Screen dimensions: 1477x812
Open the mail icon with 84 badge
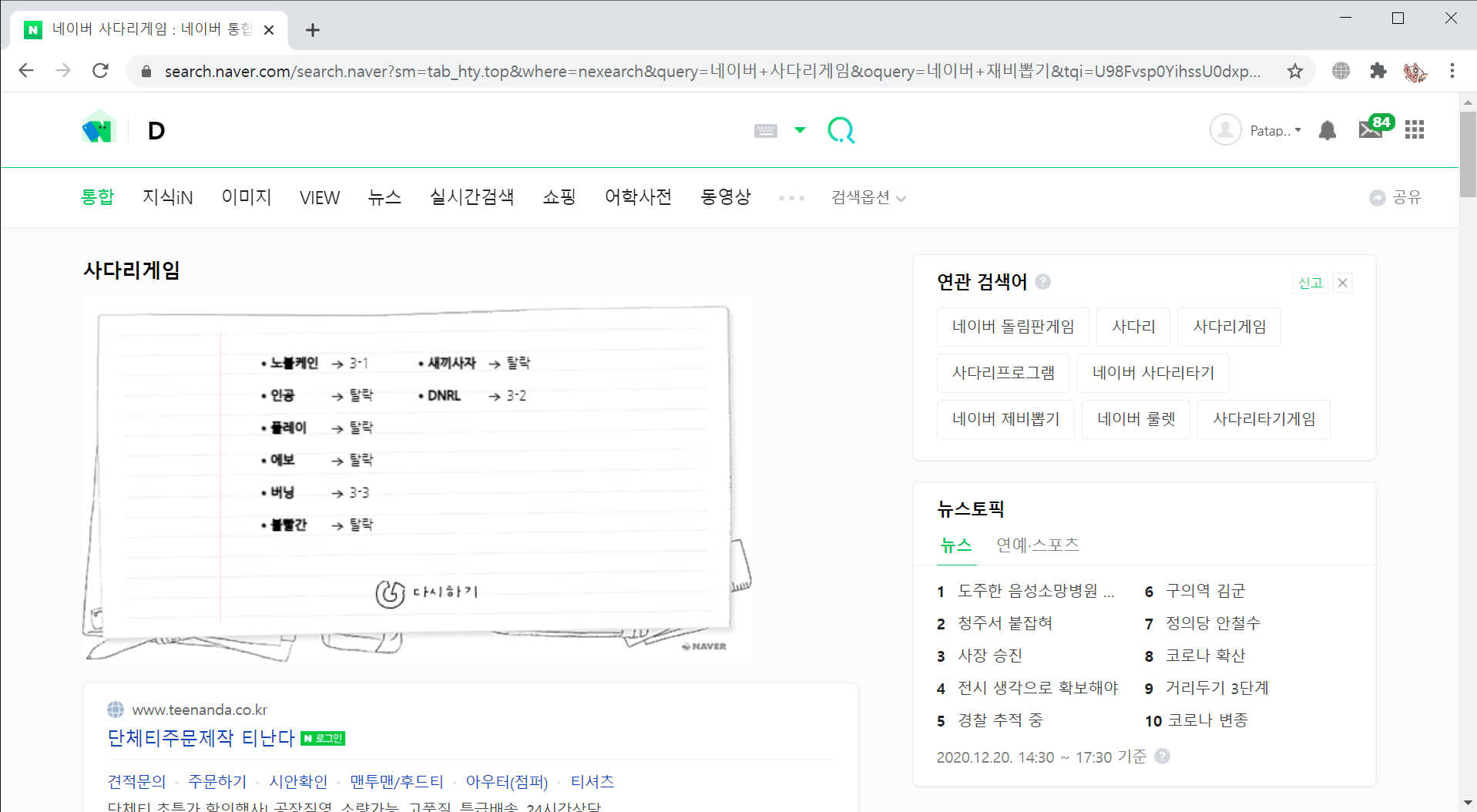click(1375, 127)
